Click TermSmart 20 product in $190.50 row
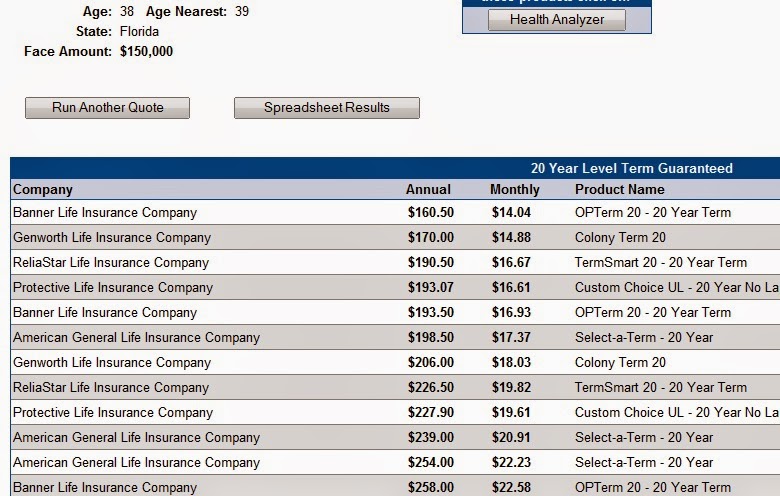 click(661, 262)
